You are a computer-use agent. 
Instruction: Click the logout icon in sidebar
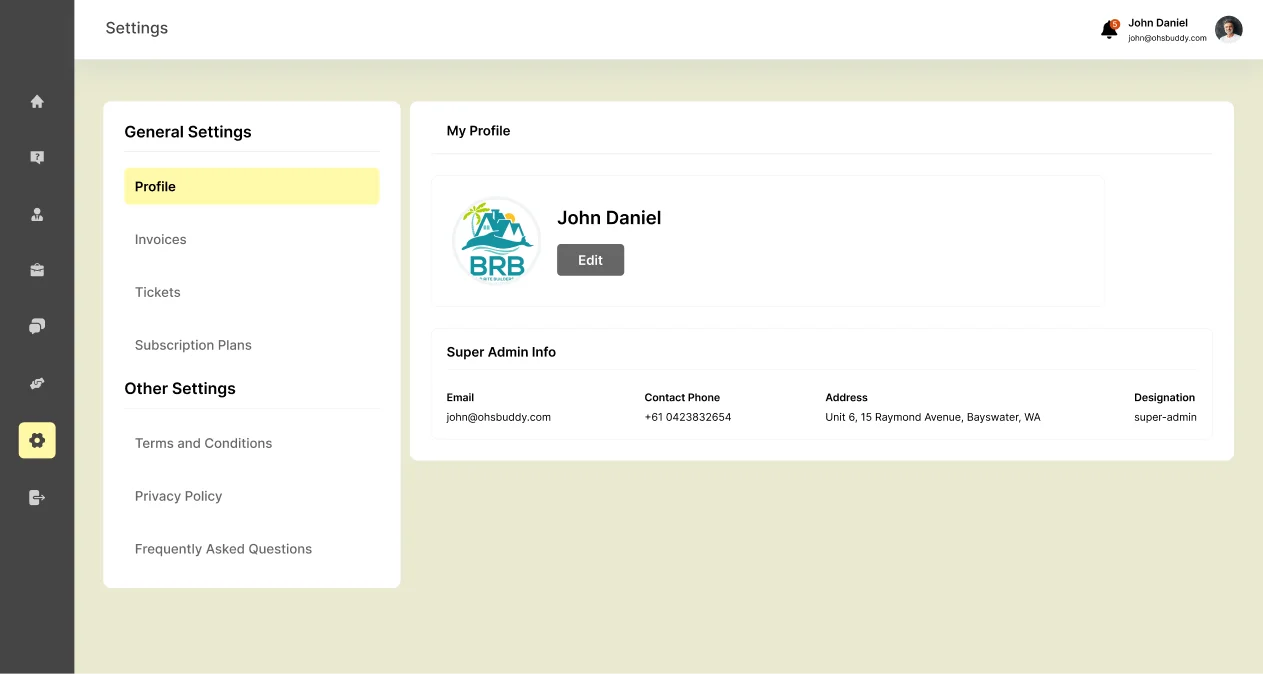pyautogui.click(x=37, y=497)
